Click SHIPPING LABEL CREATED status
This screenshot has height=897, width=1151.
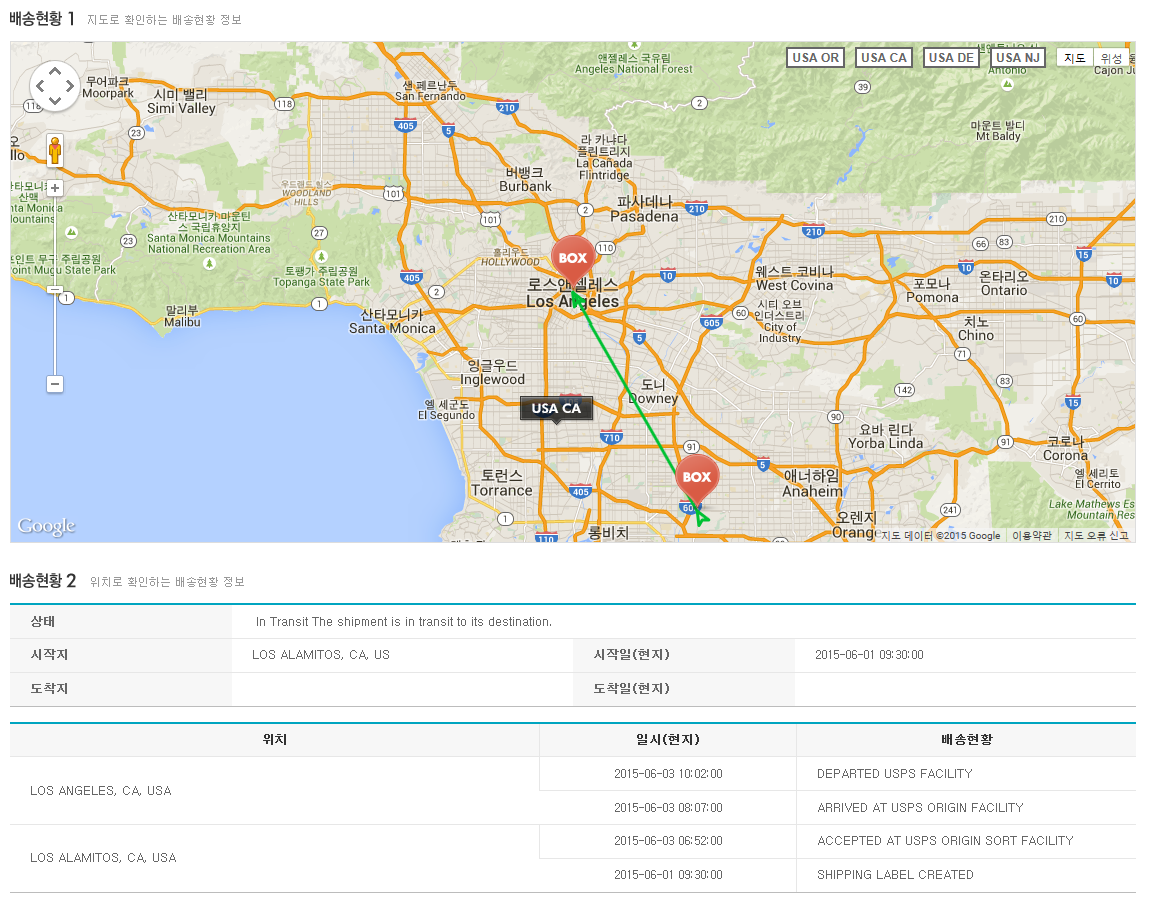pyautogui.click(x=896, y=874)
